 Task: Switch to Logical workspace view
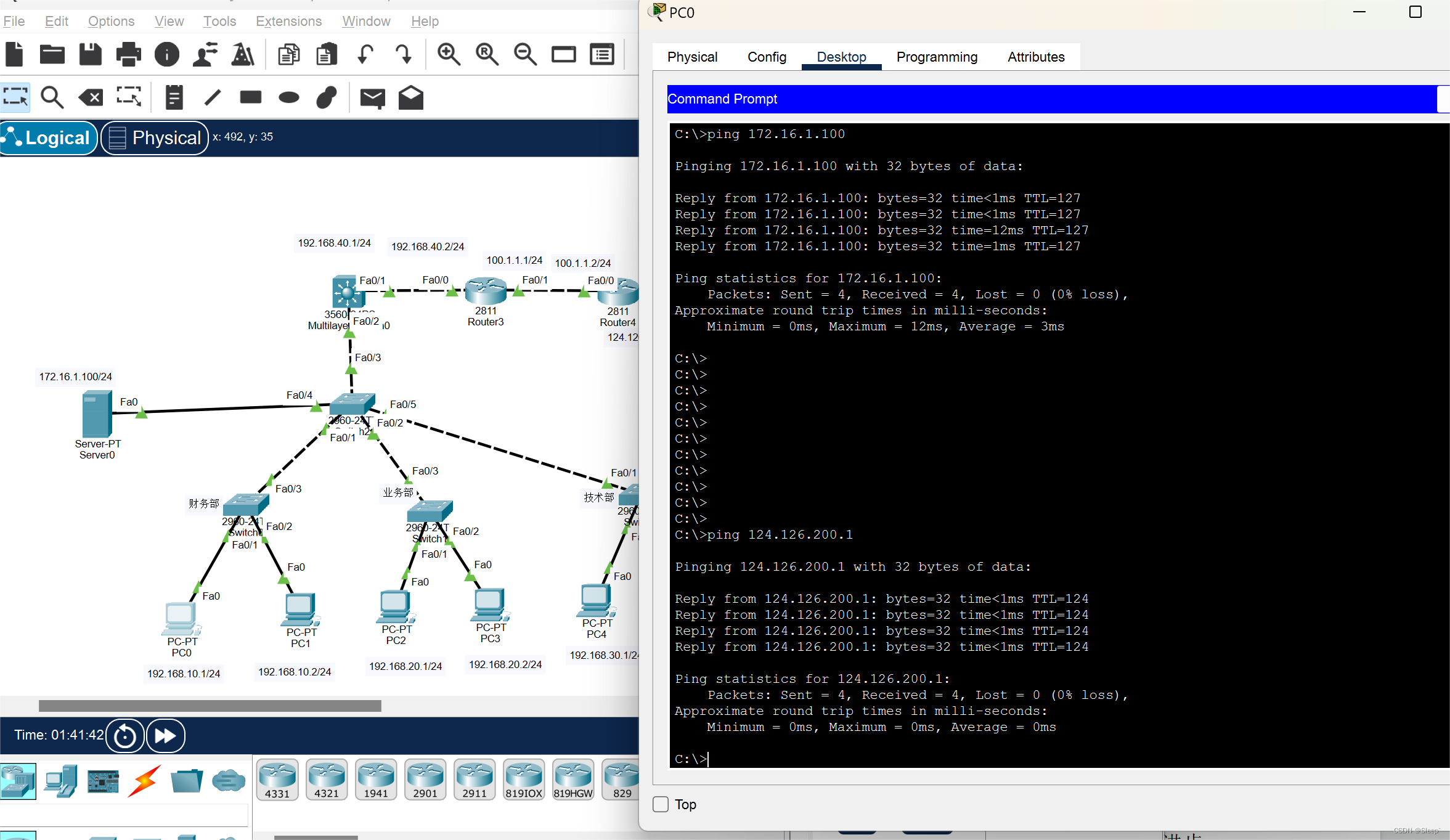pos(48,137)
